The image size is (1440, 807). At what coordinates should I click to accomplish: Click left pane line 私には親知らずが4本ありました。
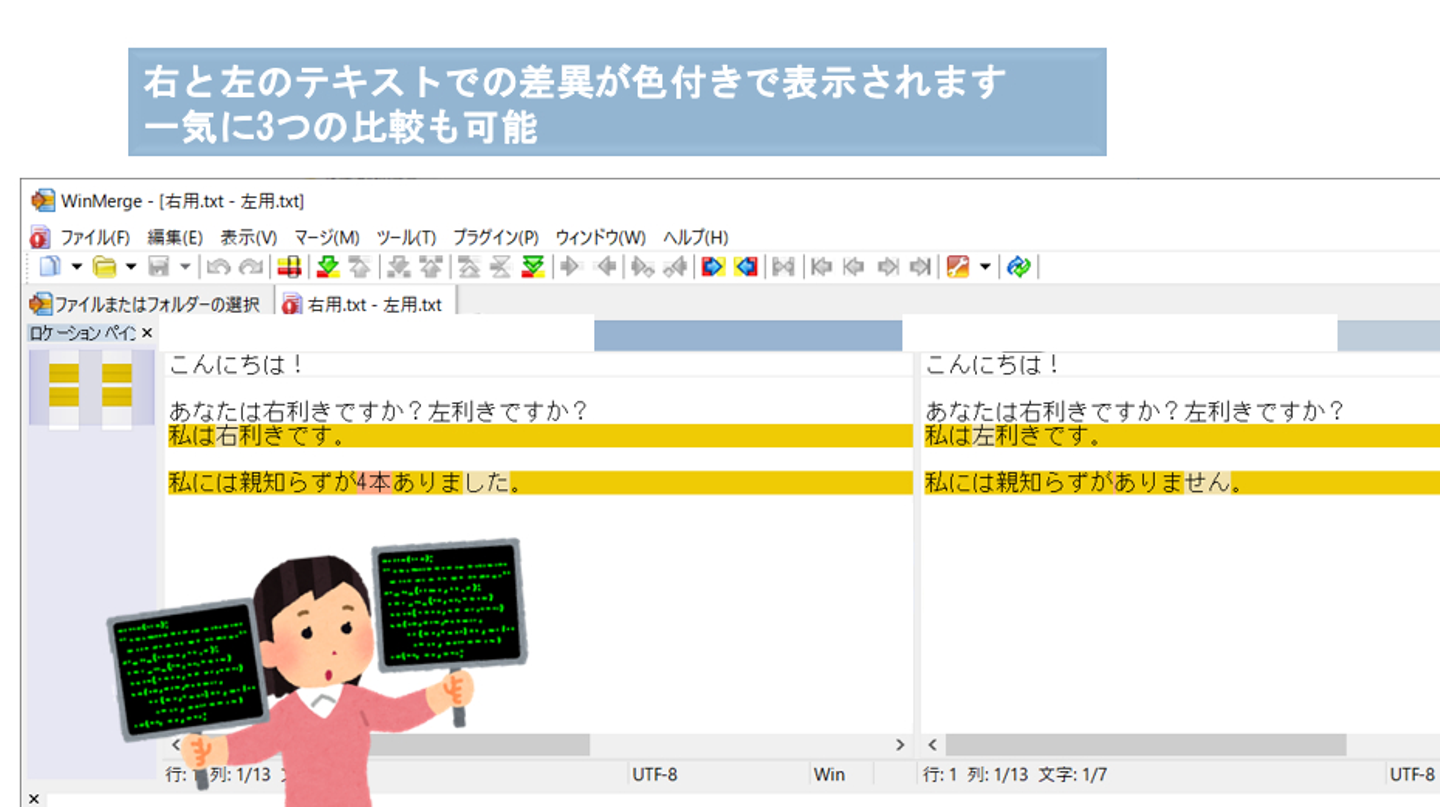pos(540,483)
